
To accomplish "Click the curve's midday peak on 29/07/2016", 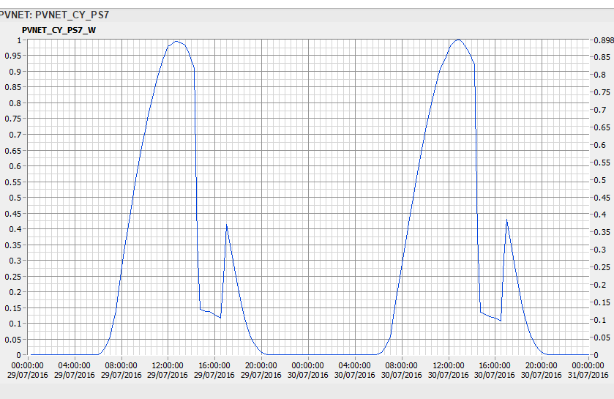I will [x=177, y=41].
